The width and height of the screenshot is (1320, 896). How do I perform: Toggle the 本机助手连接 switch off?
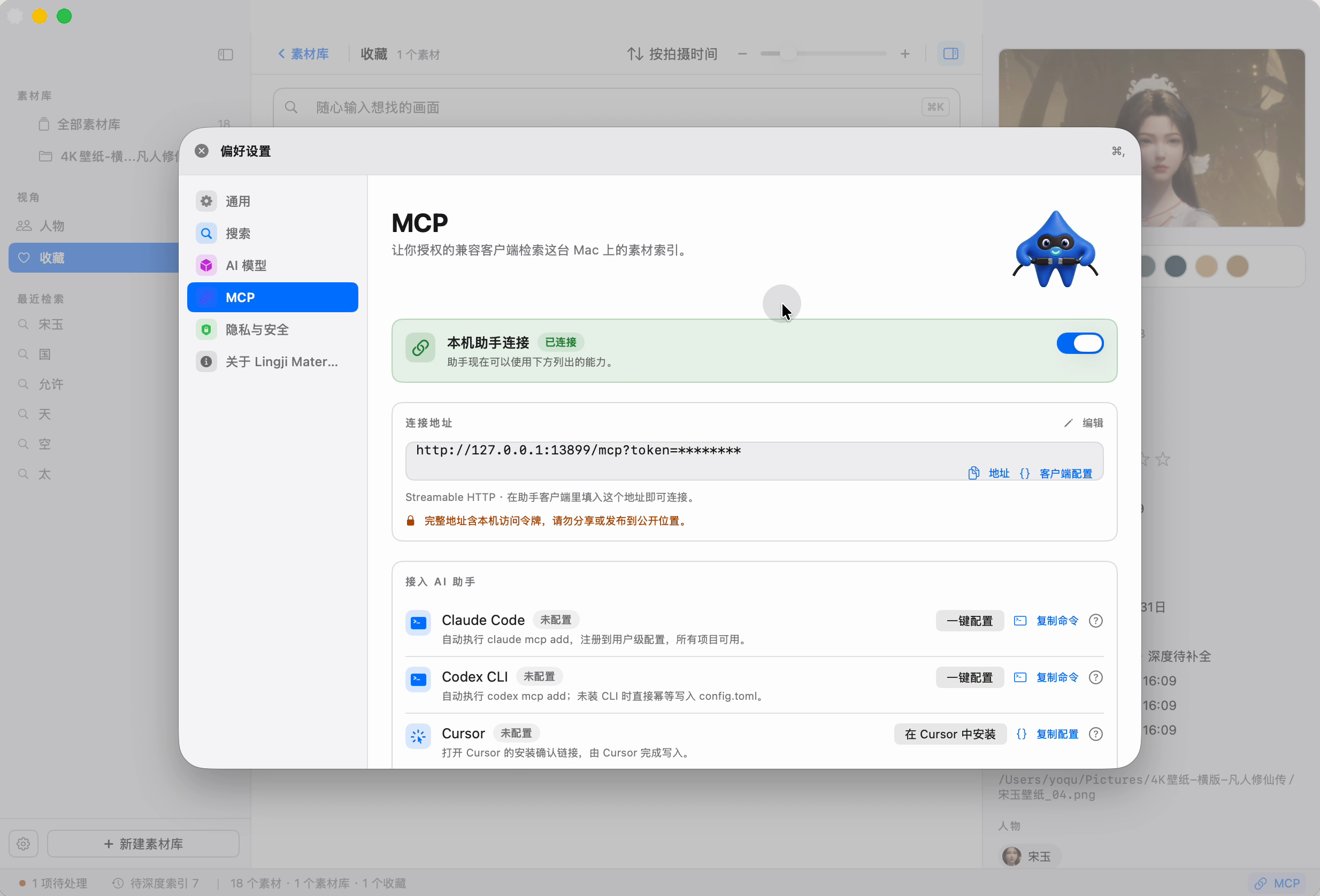coord(1079,344)
